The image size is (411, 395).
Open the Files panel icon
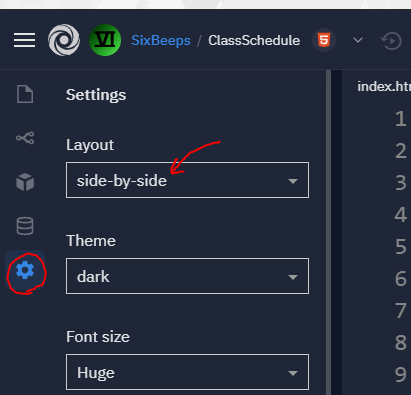25,94
